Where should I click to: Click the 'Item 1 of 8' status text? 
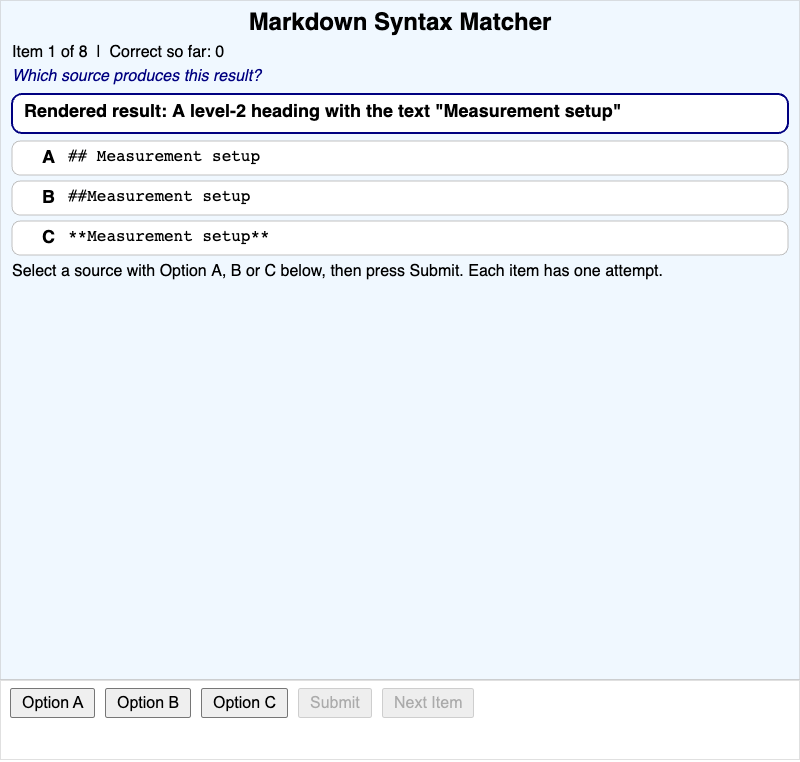coord(49,52)
